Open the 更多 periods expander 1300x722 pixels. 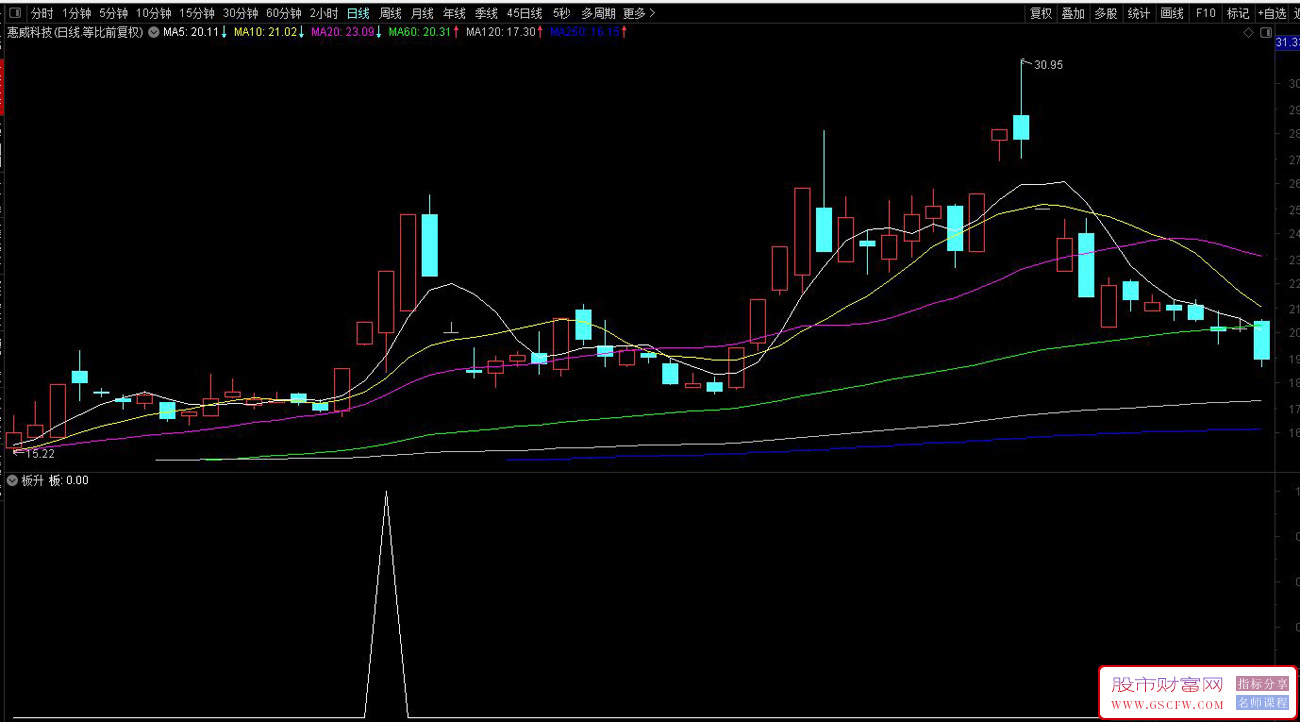click(x=639, y=14)
